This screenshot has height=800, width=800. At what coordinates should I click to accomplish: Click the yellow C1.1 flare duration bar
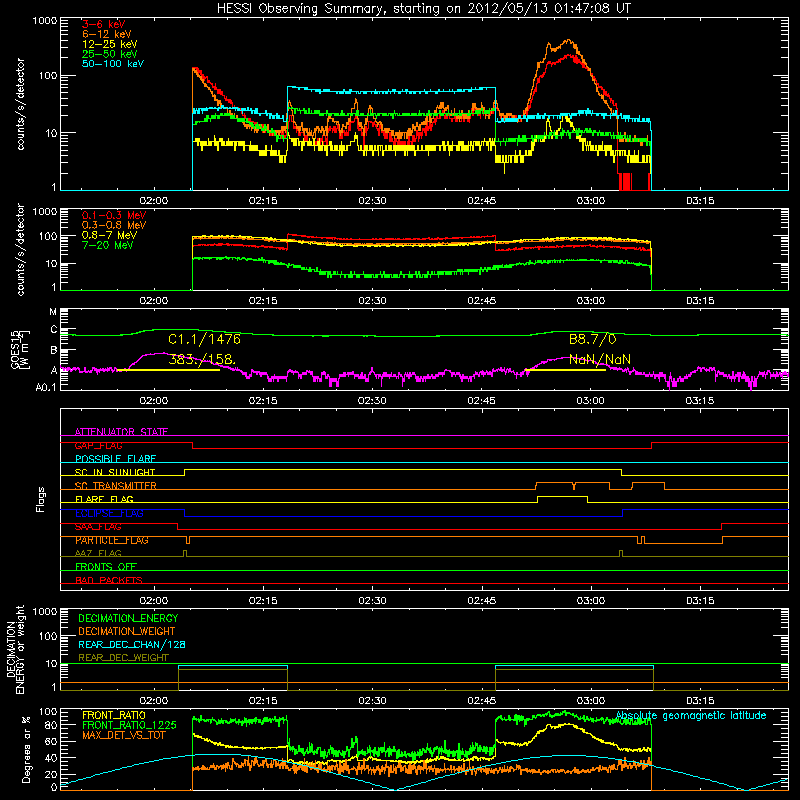(x=168, y=370)
